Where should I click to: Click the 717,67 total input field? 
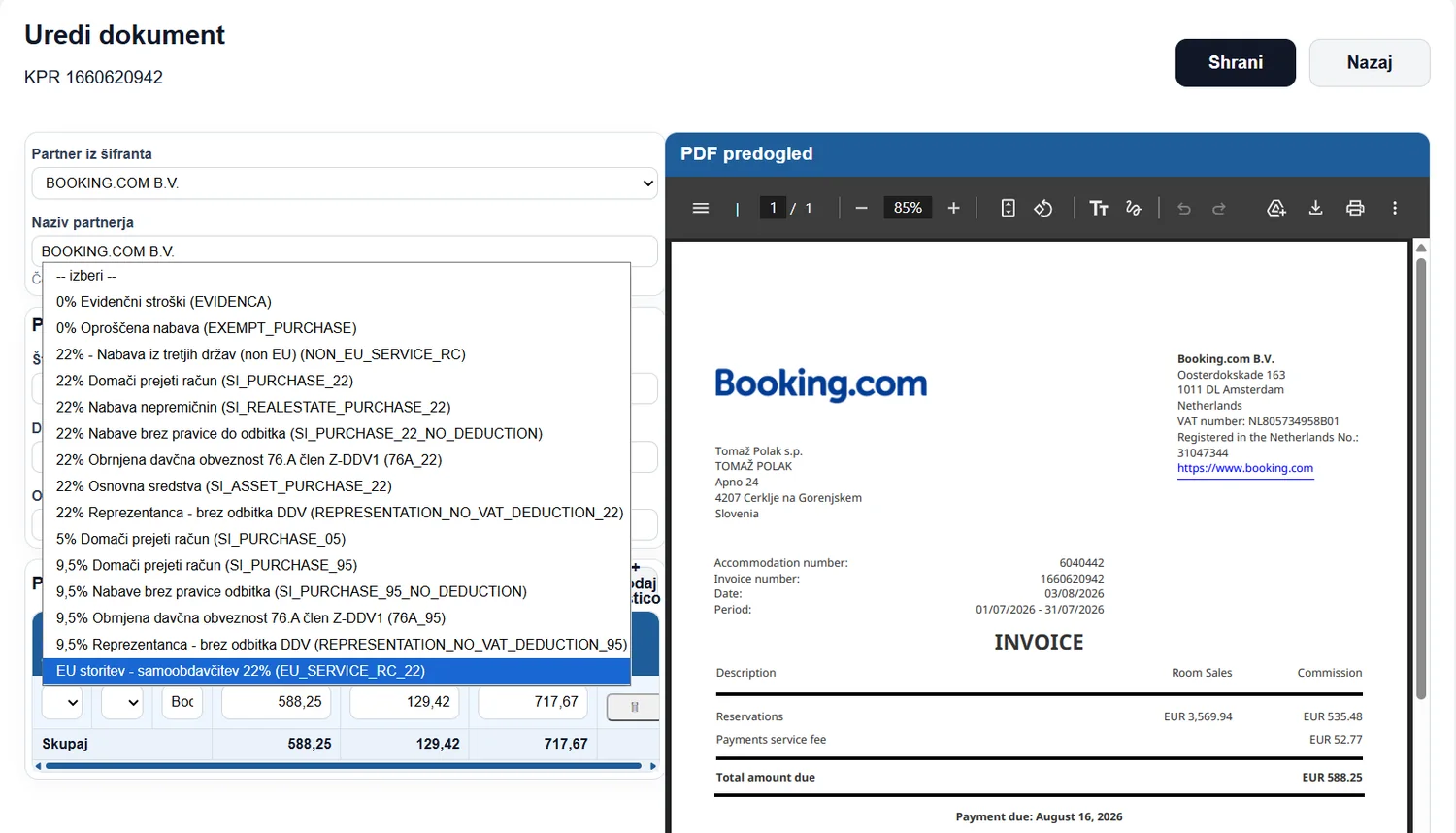pos(533,701)
